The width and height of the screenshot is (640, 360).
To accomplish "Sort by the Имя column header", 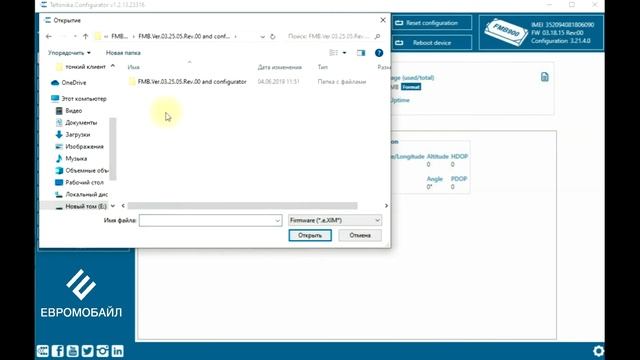I will pyautogui.click(x=133, y=67).
